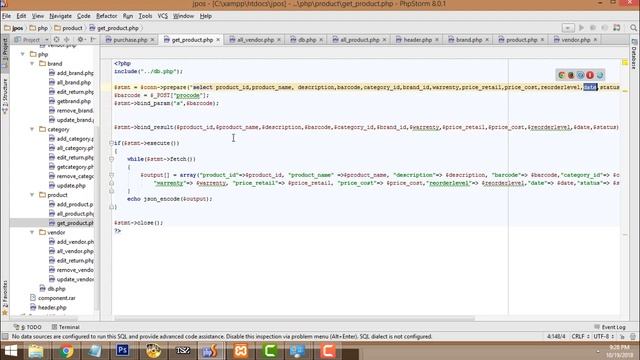Open CRLF line separator selector
Image resolution: width=640 pixels, height=360 pixels.
580,336
